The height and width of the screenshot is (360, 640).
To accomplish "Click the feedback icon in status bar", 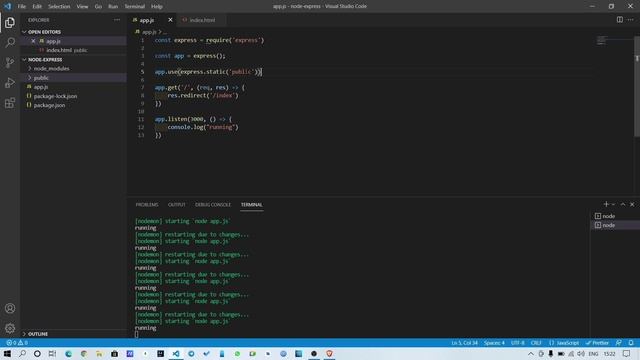I will click(x=619, y=342).
